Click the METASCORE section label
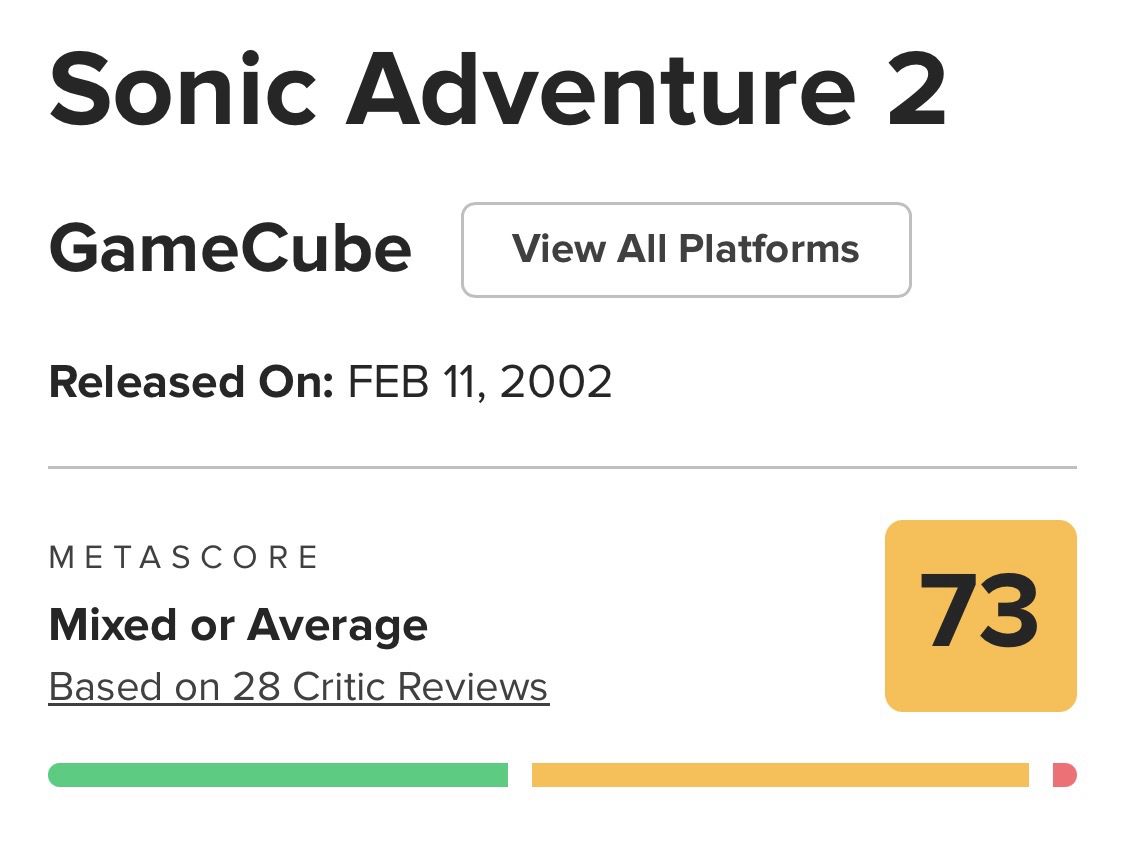Viewport: 1125px width, 842px height. click(x=184, y=557)
